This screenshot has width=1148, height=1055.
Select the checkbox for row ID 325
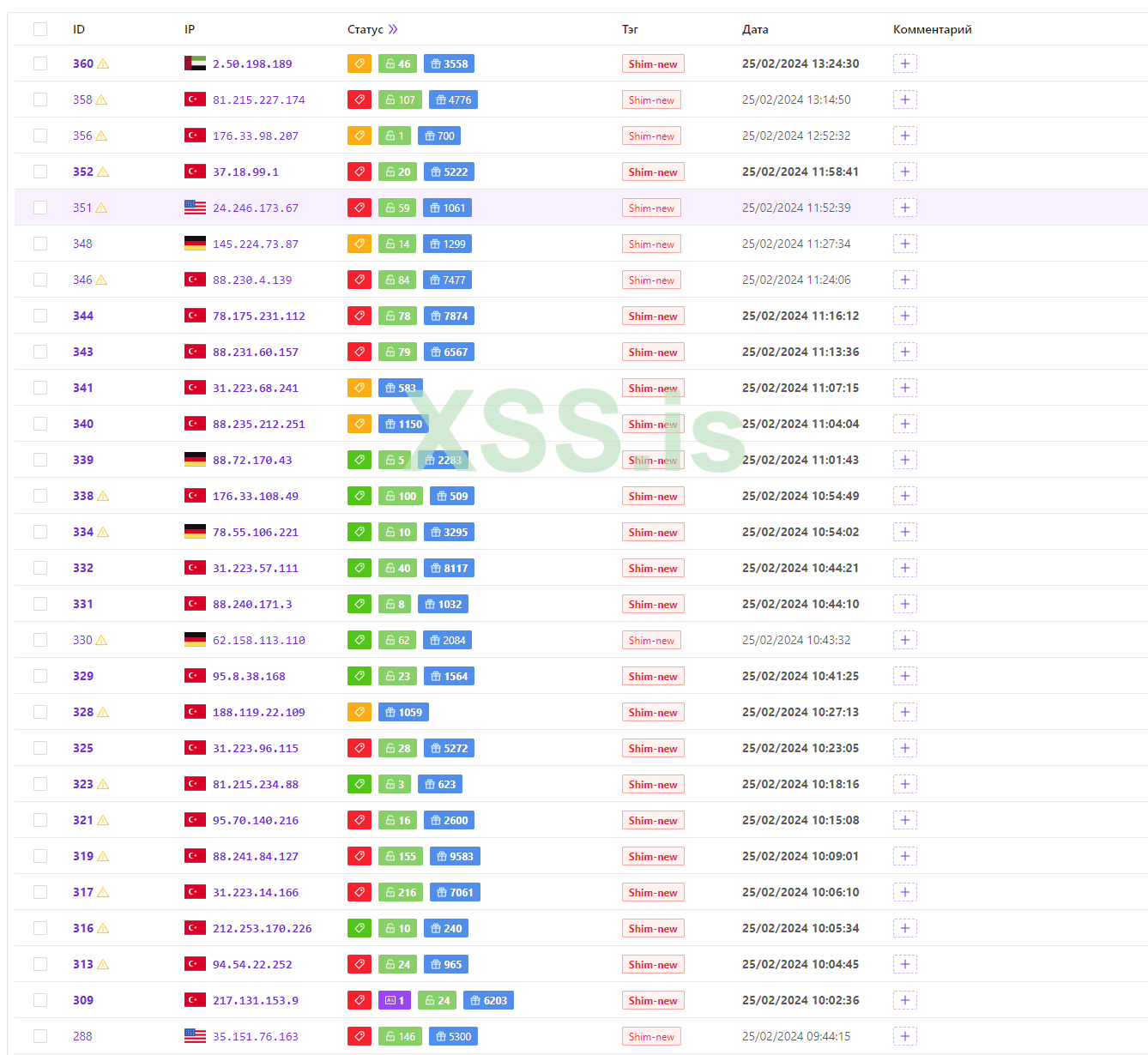(40, 748)
